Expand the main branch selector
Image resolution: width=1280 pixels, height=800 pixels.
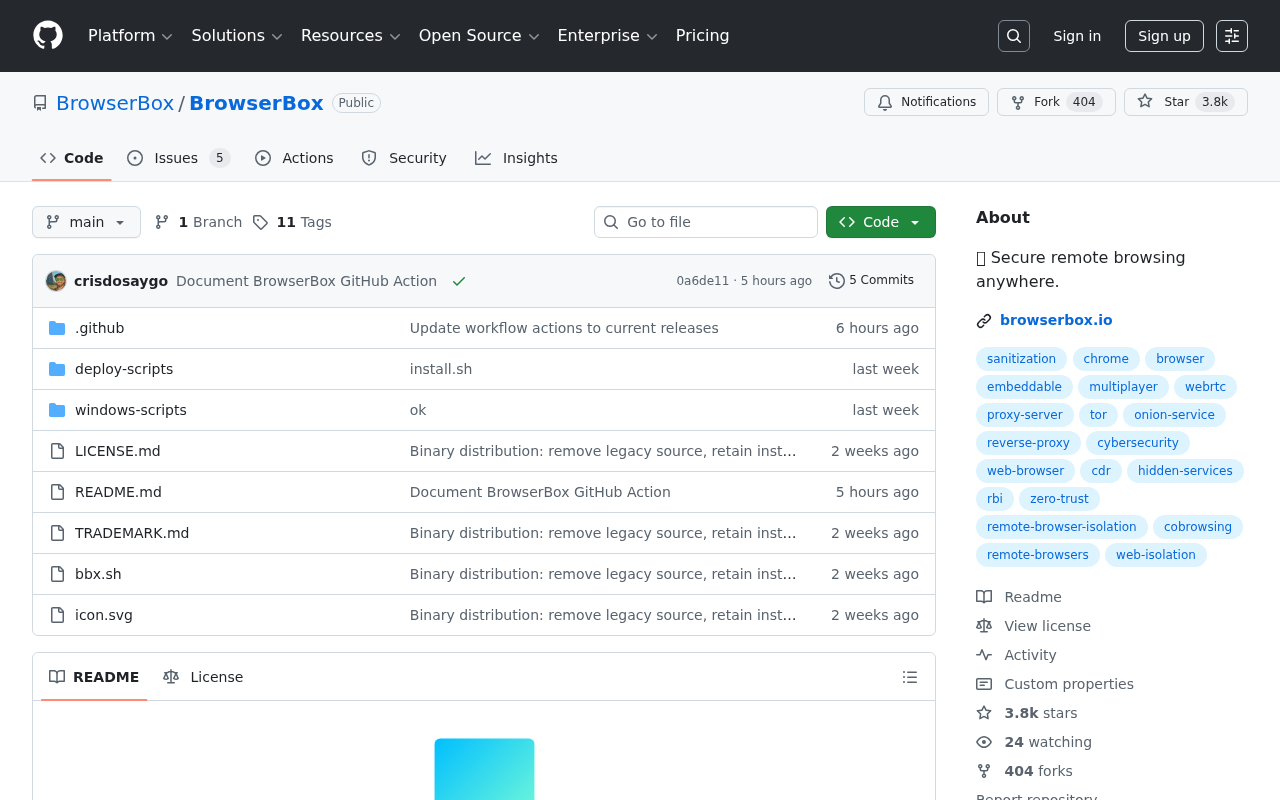tap(86, 222)
